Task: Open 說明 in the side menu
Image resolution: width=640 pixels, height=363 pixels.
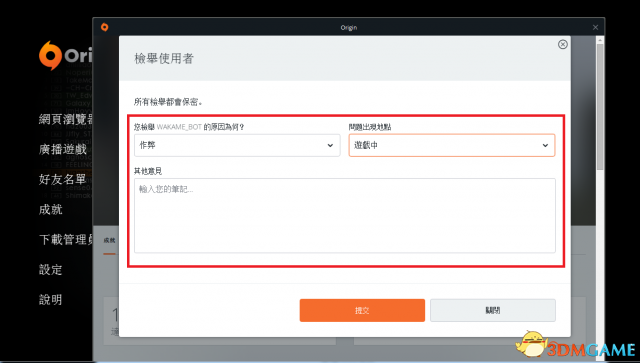Action: (51, 300)
